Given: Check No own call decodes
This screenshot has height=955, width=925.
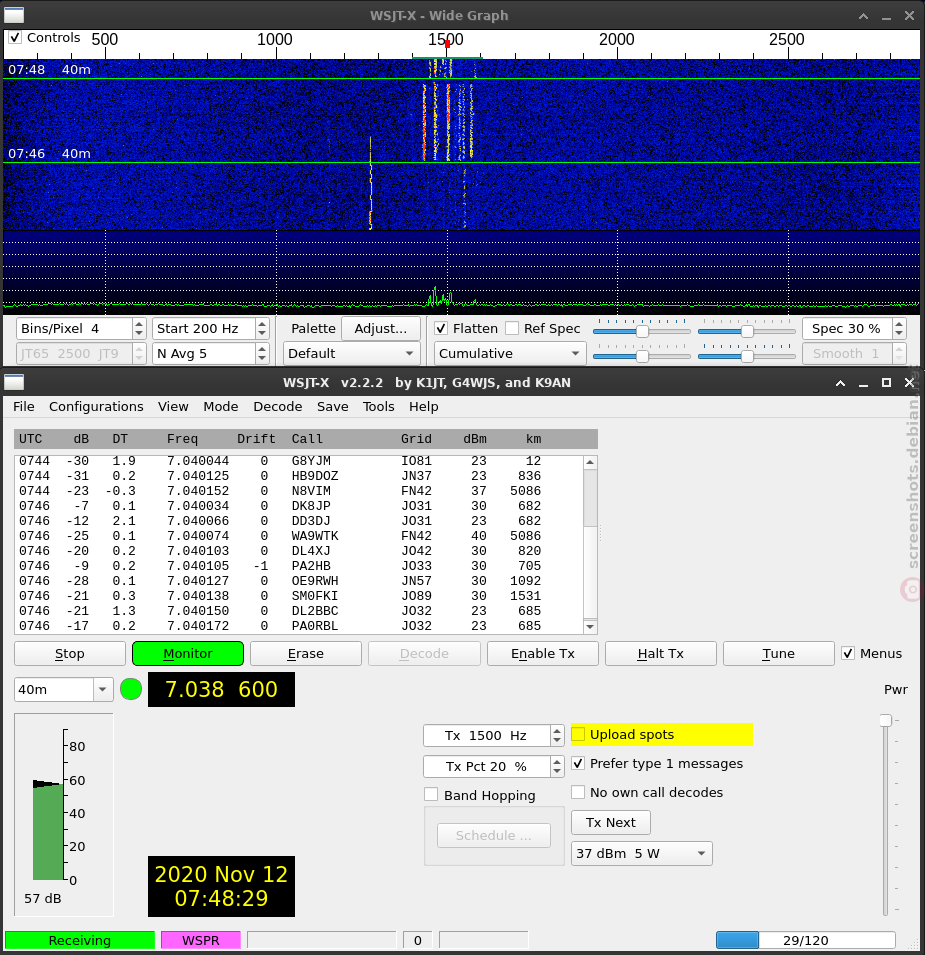Looking at the screenshot, I should coord(578,792).
